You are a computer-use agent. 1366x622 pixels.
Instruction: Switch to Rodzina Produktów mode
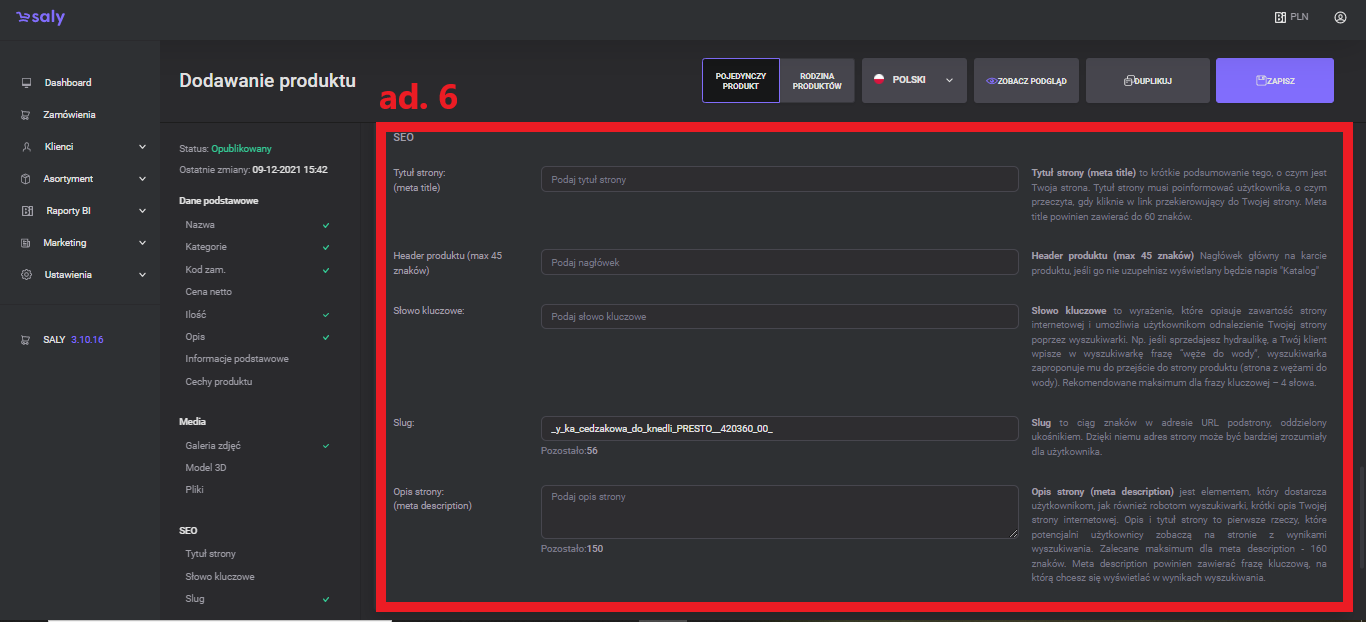[x=817, y=80]
